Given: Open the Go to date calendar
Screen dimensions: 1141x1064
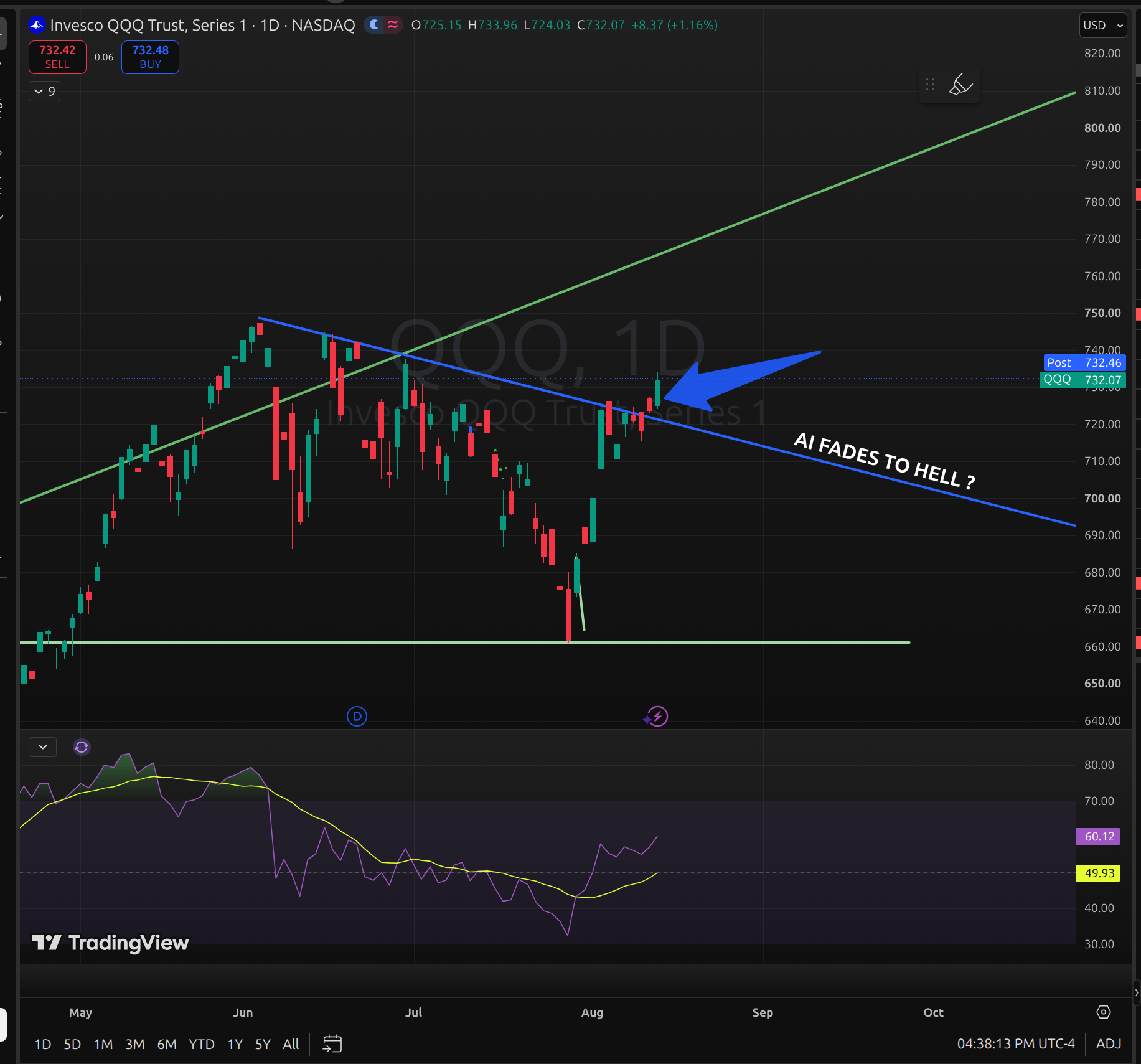Looking at the screenshot, I should 332,1044.
